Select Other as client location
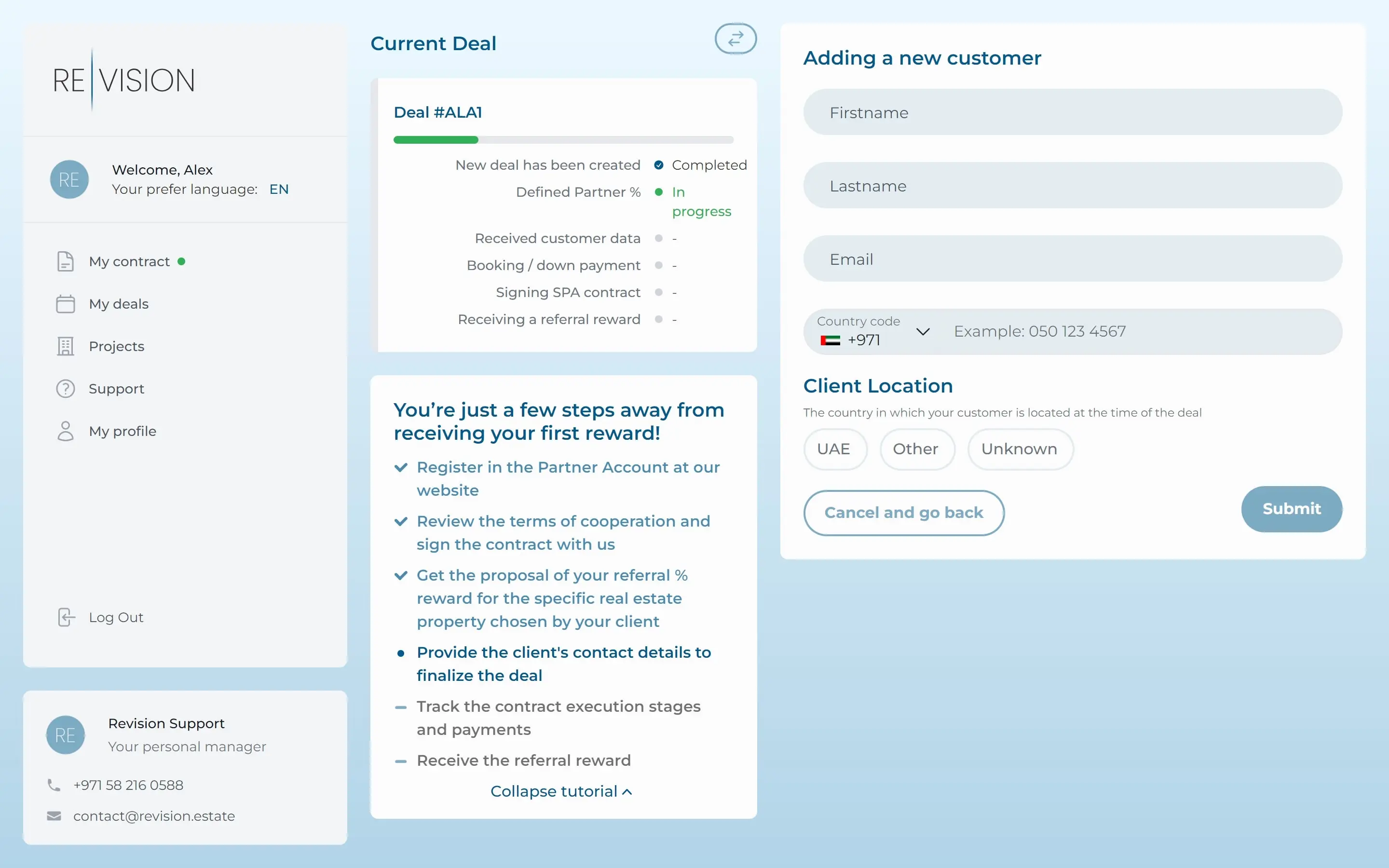This screenshot has width=1389, height=868. (916, 449)
